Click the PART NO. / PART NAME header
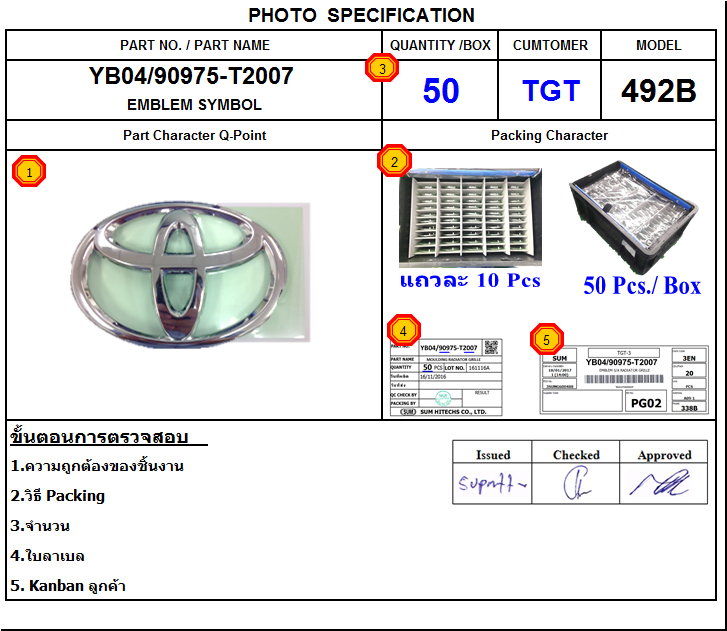The image size is (727, 631). (x=195, y=45)
